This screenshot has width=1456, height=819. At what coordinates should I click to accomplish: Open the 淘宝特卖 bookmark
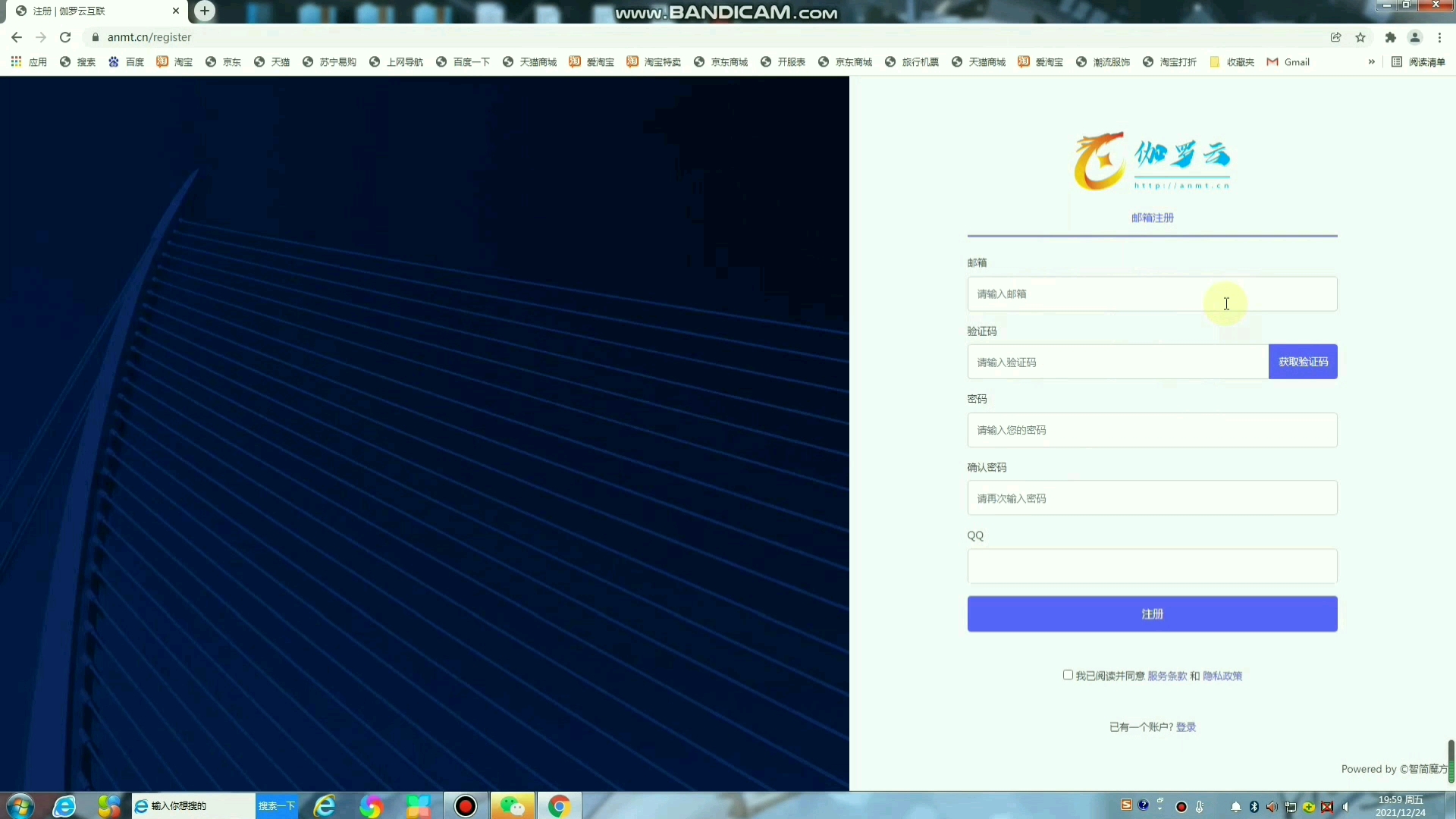pos(654,62)
